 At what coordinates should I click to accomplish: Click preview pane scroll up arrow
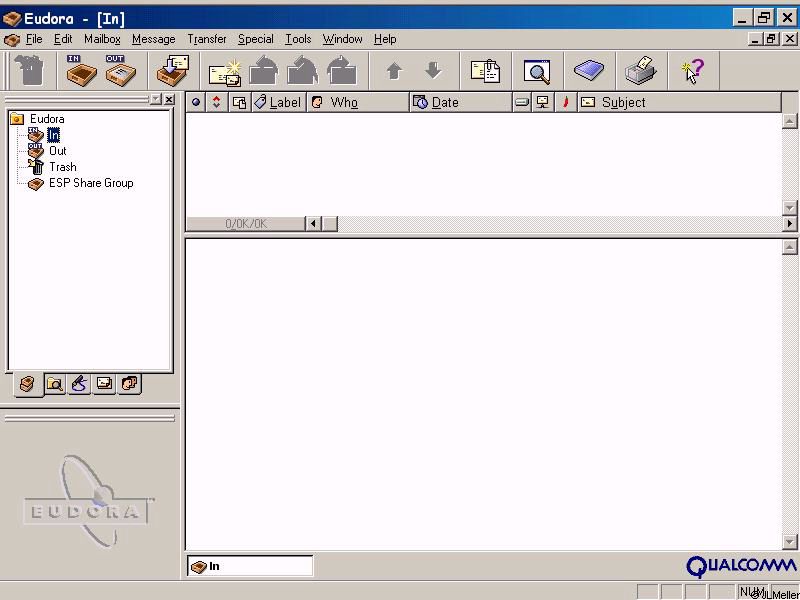789,247
